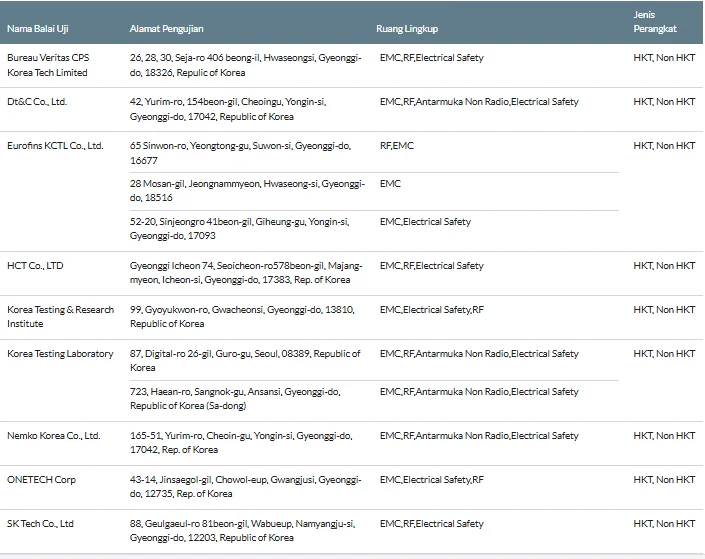Select the Bureau Veritas CPS Korea Tech Limited name

[x=48, y=65]
